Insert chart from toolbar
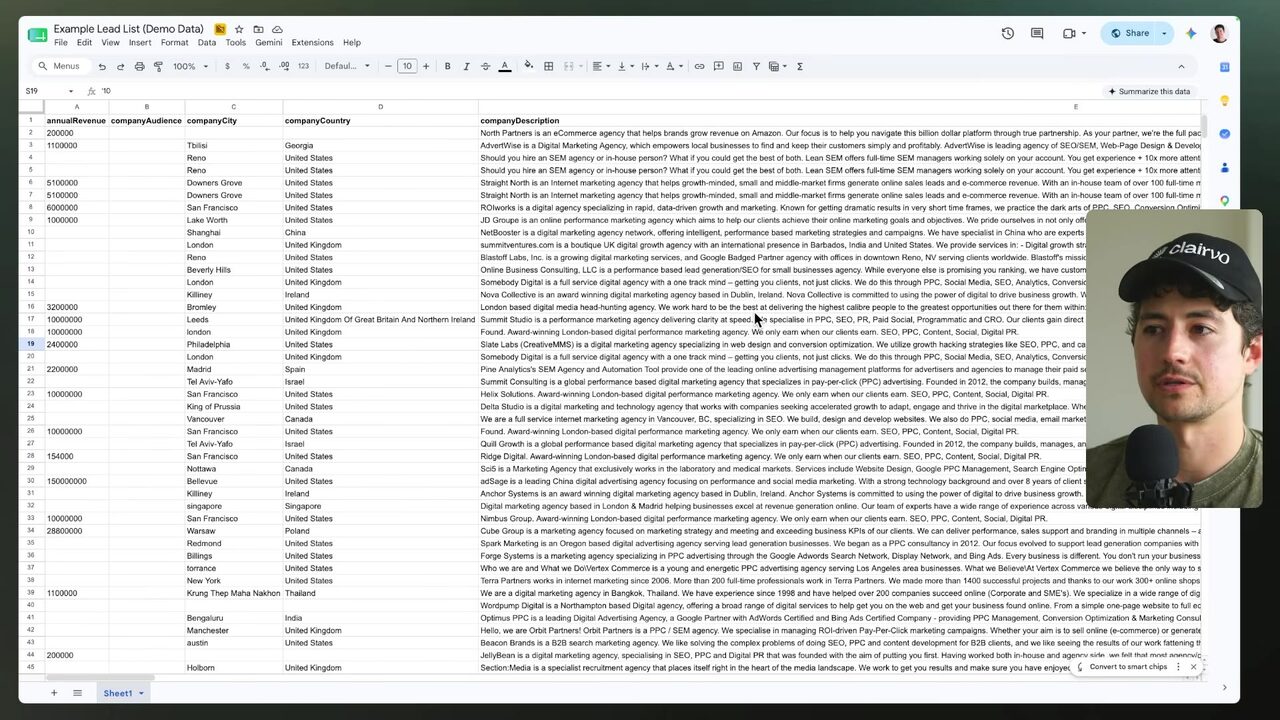This screenshot has width=1280, height=720. pyautogui.click(x=737, y=66)
